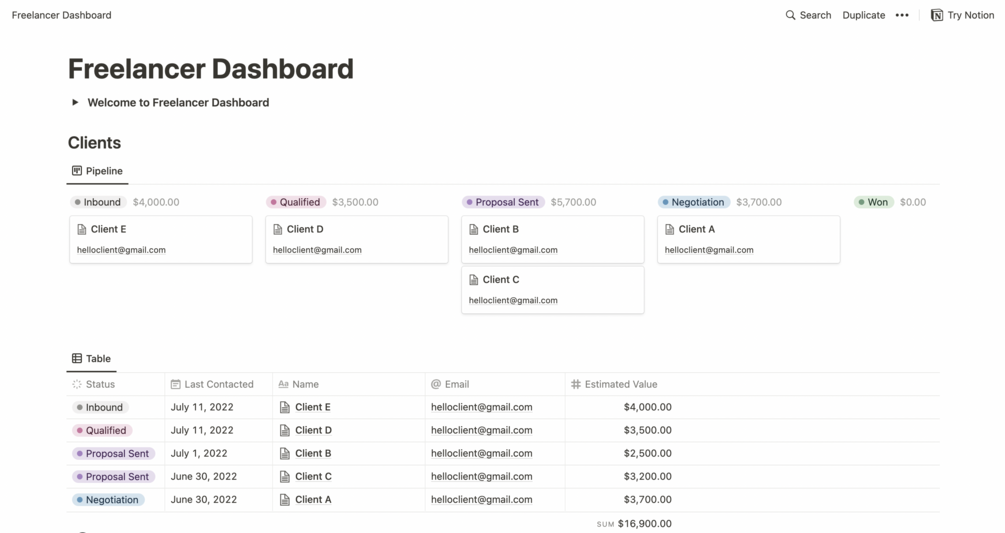
Task: Click the Last Contacted calendar icon
Action: point(175,384)
